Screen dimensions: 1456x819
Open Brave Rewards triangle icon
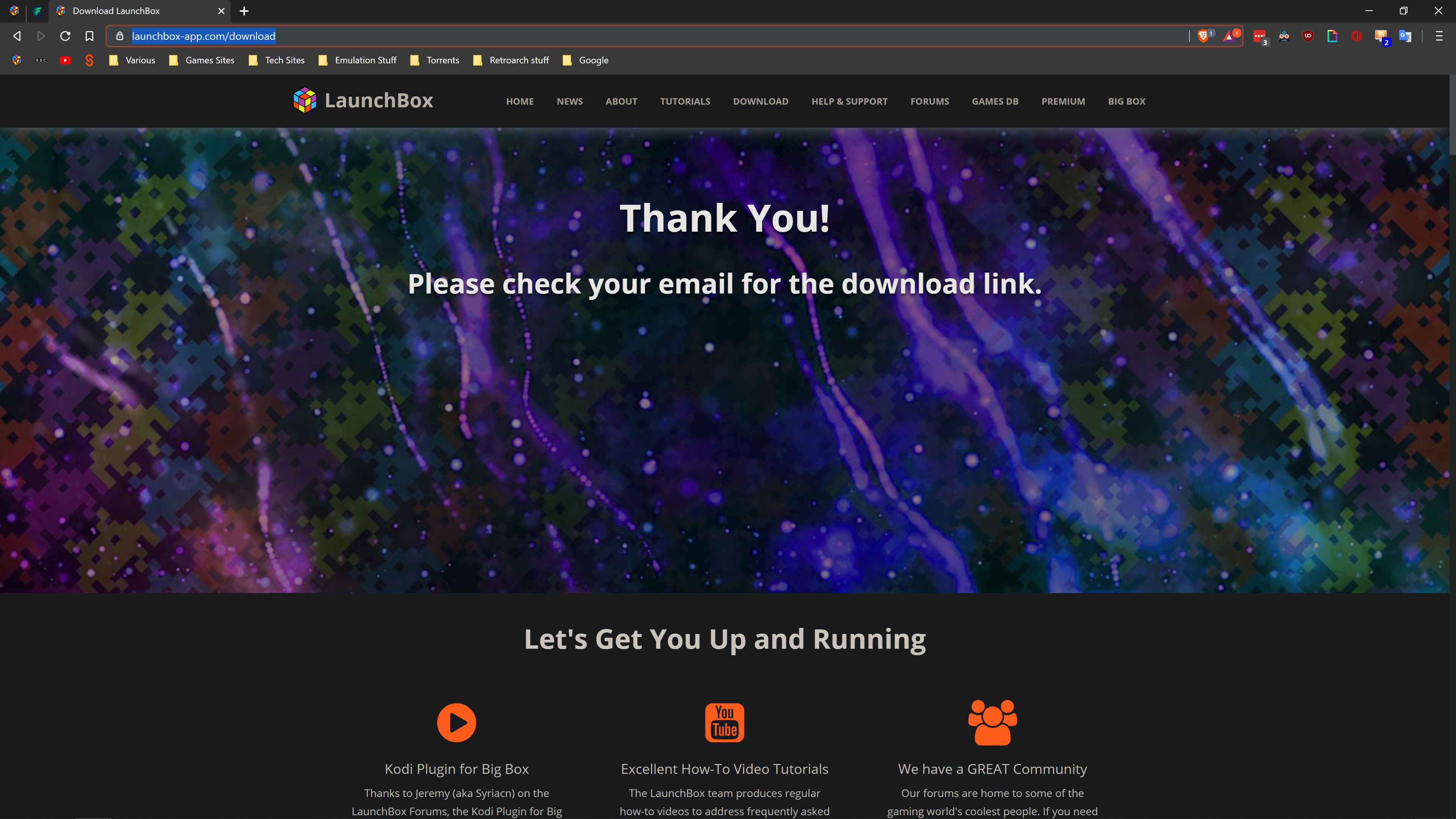pyautogui.click(x=1229, y=36)
